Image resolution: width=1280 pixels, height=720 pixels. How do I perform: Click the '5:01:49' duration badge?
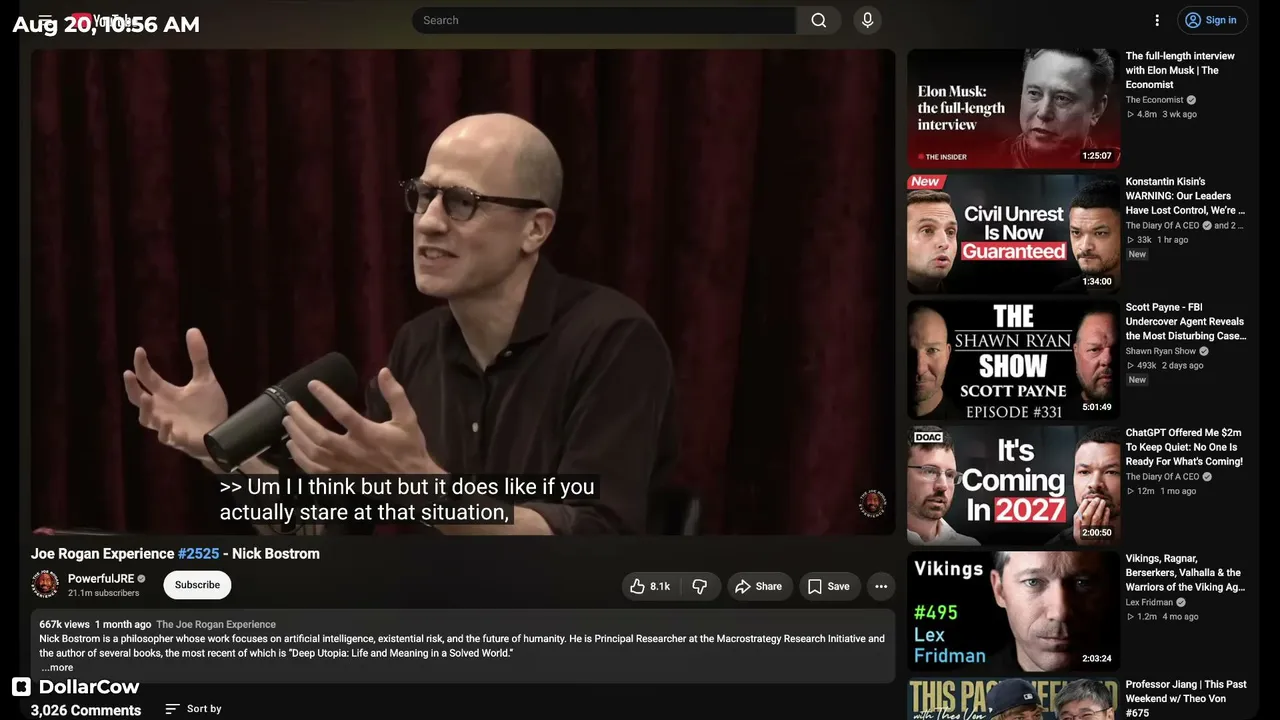(1097, 407)
